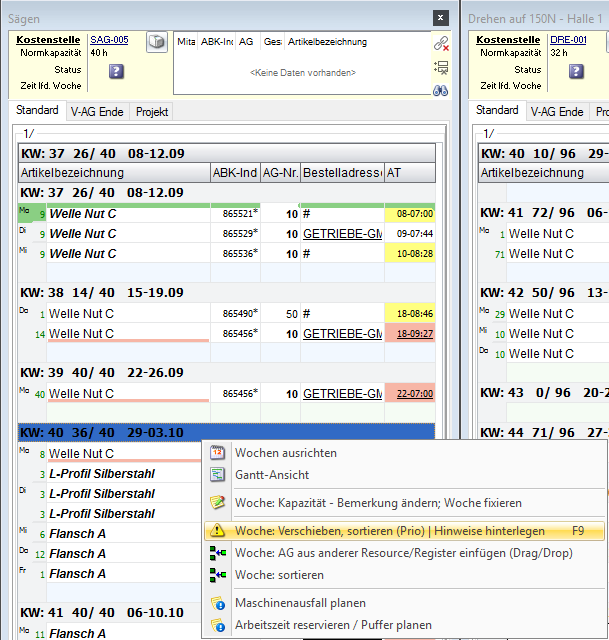Click the list view icon above the binoculars
The height and width of the screenshot is (640, 609).
pyautogui.click(x=441, y=66)
